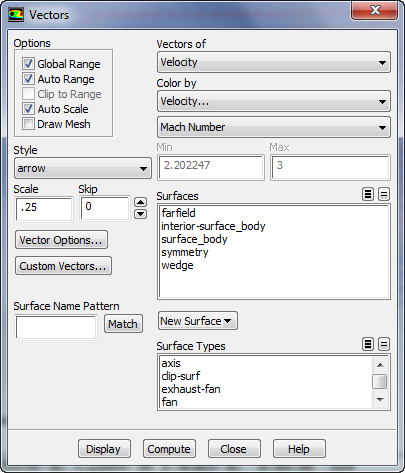
Task: Click the Display button
Action: coord(104,449)
